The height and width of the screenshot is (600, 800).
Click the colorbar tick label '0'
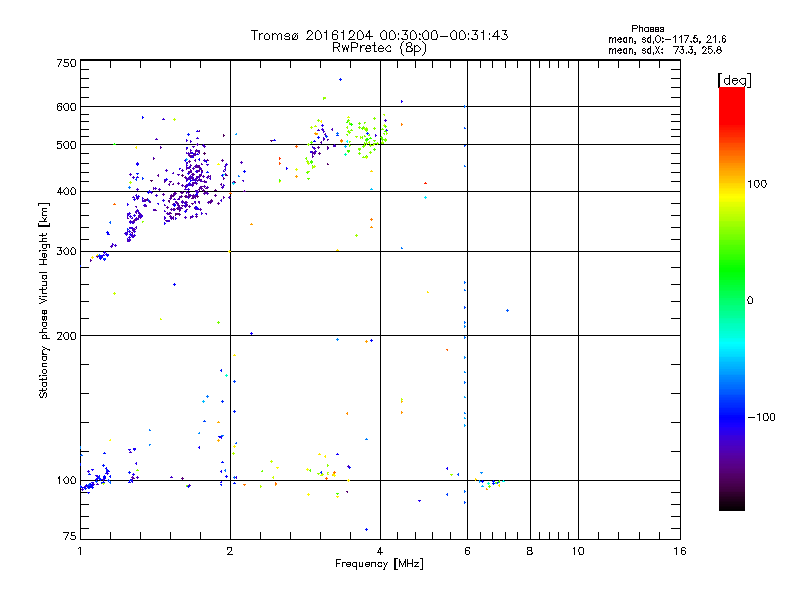749,300
